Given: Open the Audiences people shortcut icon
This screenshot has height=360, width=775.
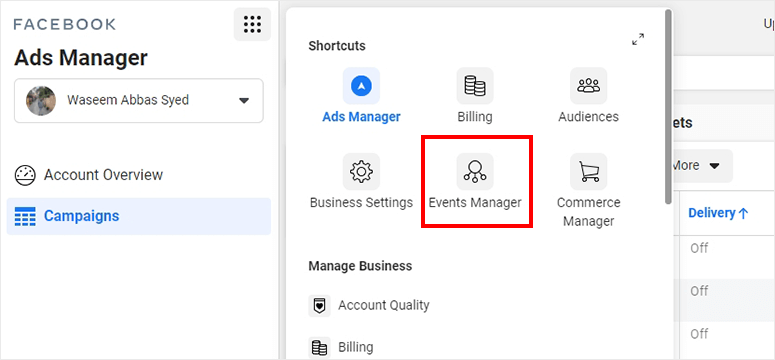Looking at the screenshot, I should pyautogui.click(x=588, y=86).
